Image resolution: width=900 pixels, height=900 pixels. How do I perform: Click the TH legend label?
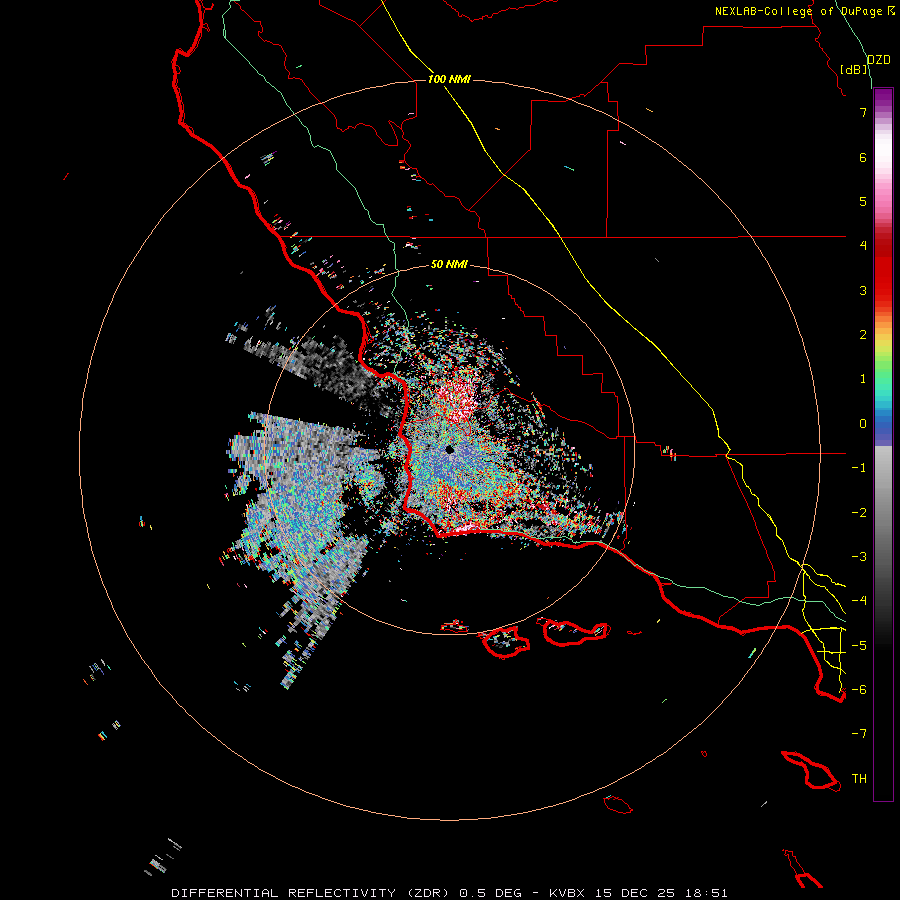(x=859, y=779)
